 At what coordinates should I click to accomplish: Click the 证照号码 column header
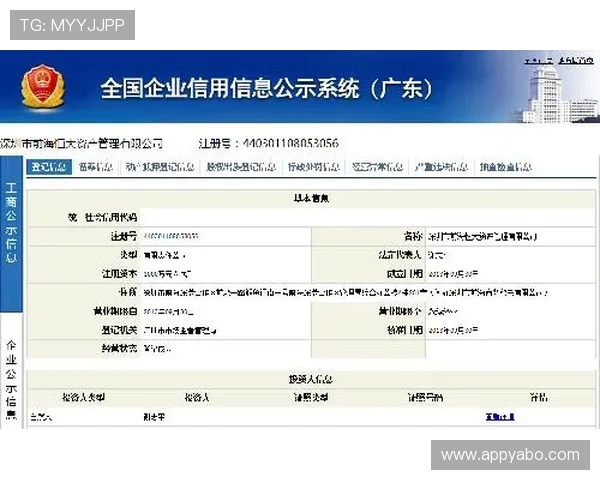[425, 398]
